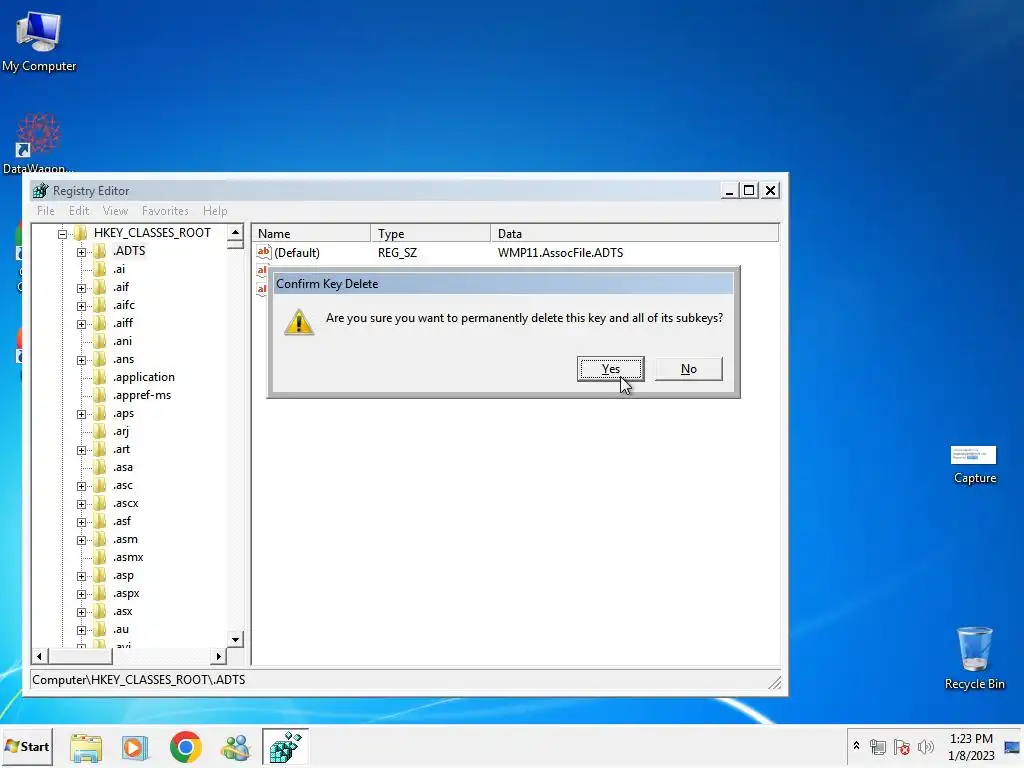Open the Messenger people icon in the taskbar
This screenshot has width=1024, height=768.
[x=236, y=747]
